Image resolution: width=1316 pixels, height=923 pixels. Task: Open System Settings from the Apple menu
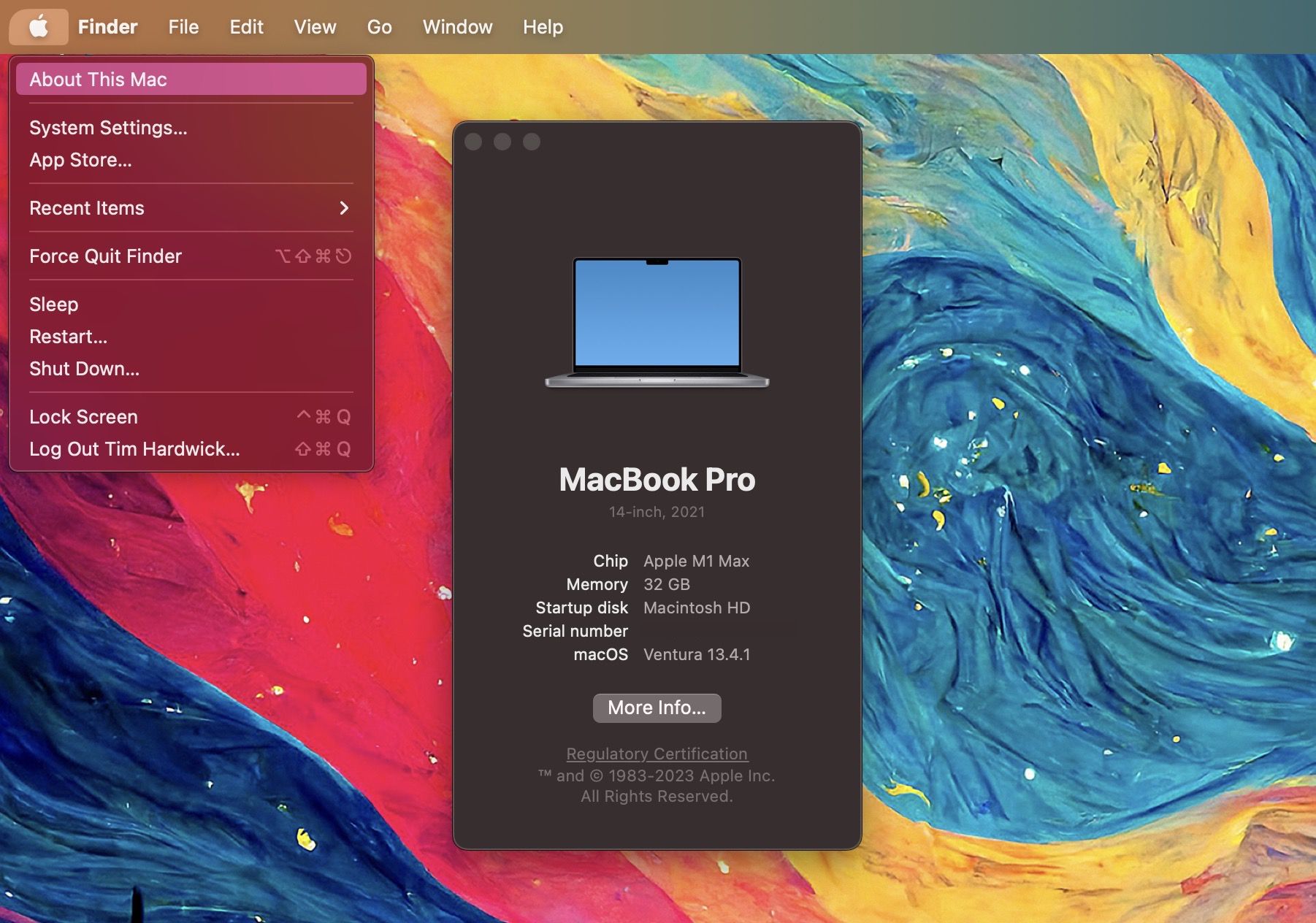pos(107,128)
